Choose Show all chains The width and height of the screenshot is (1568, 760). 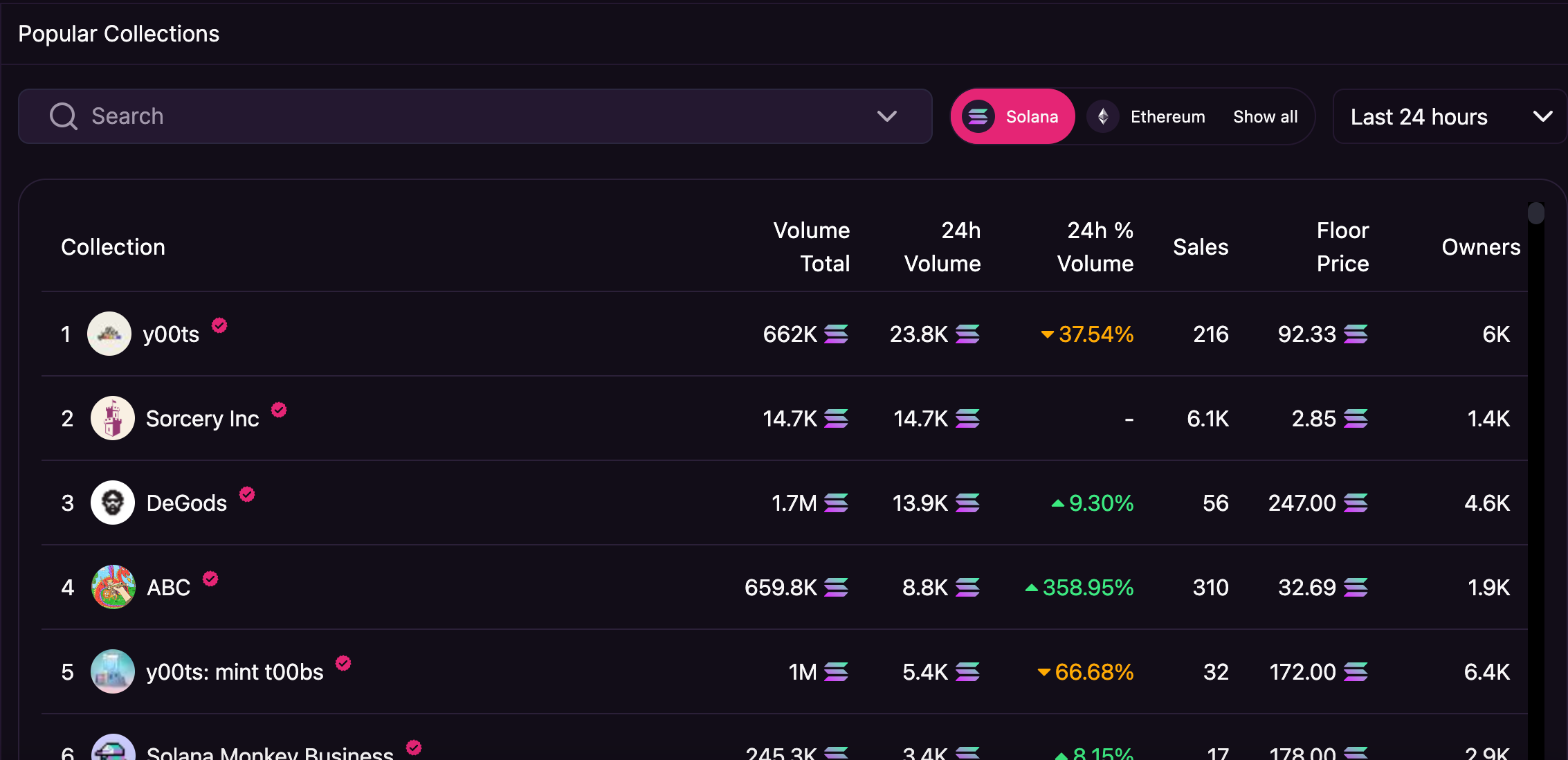[1265, 116]
